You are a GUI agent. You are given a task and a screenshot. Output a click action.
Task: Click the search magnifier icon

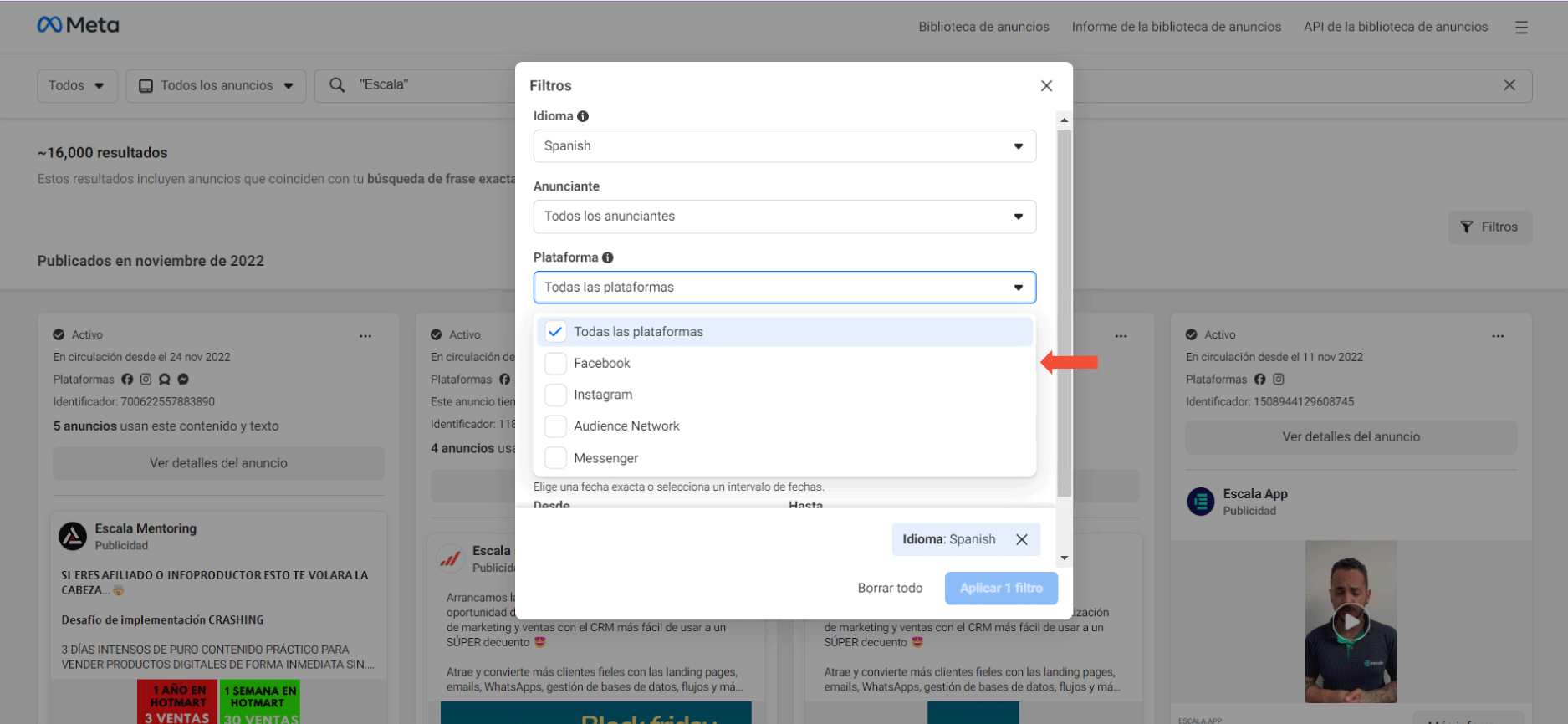click(x=337, y=84)
